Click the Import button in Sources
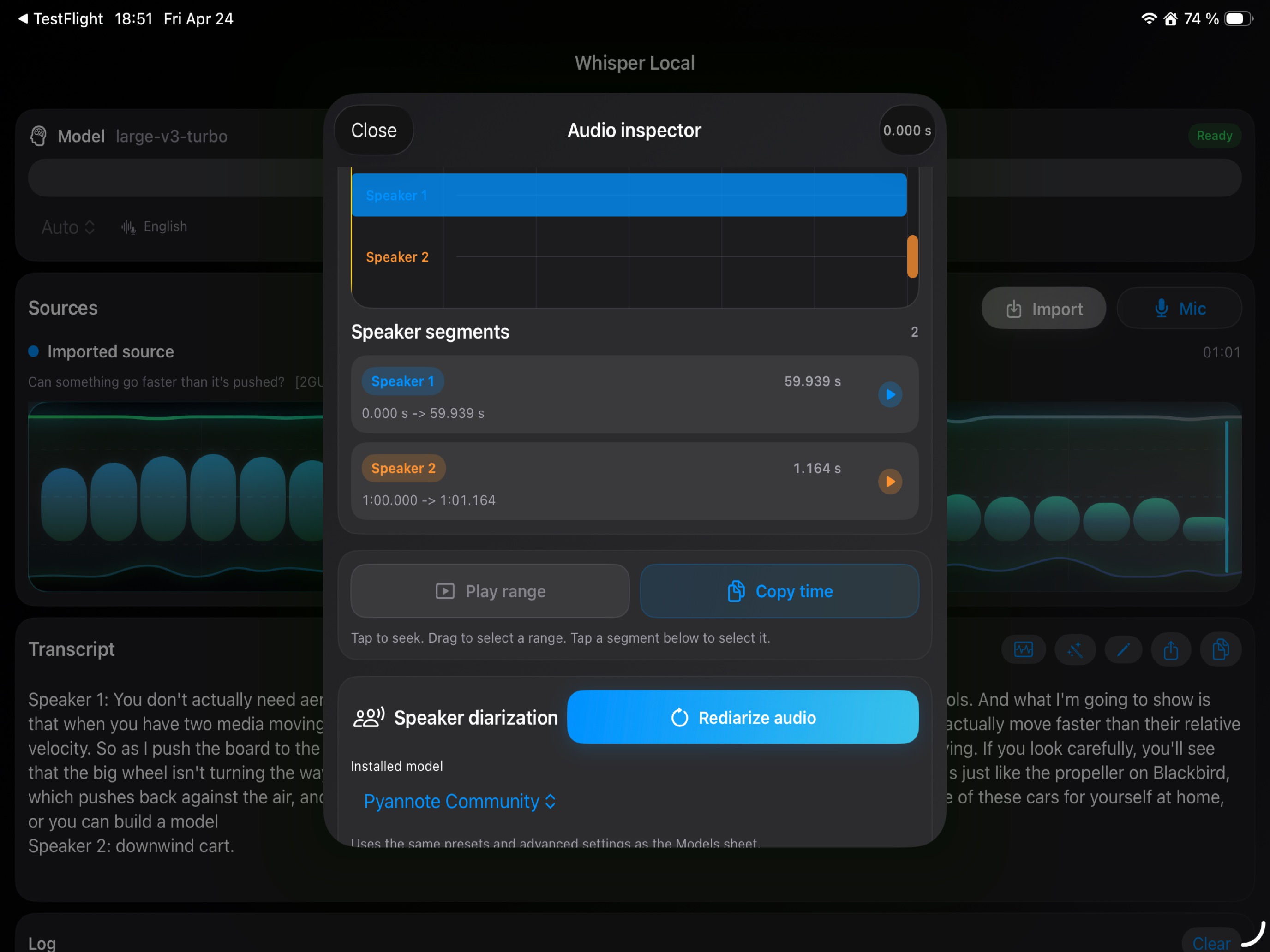The image size is (1270, 952). 1043,309
